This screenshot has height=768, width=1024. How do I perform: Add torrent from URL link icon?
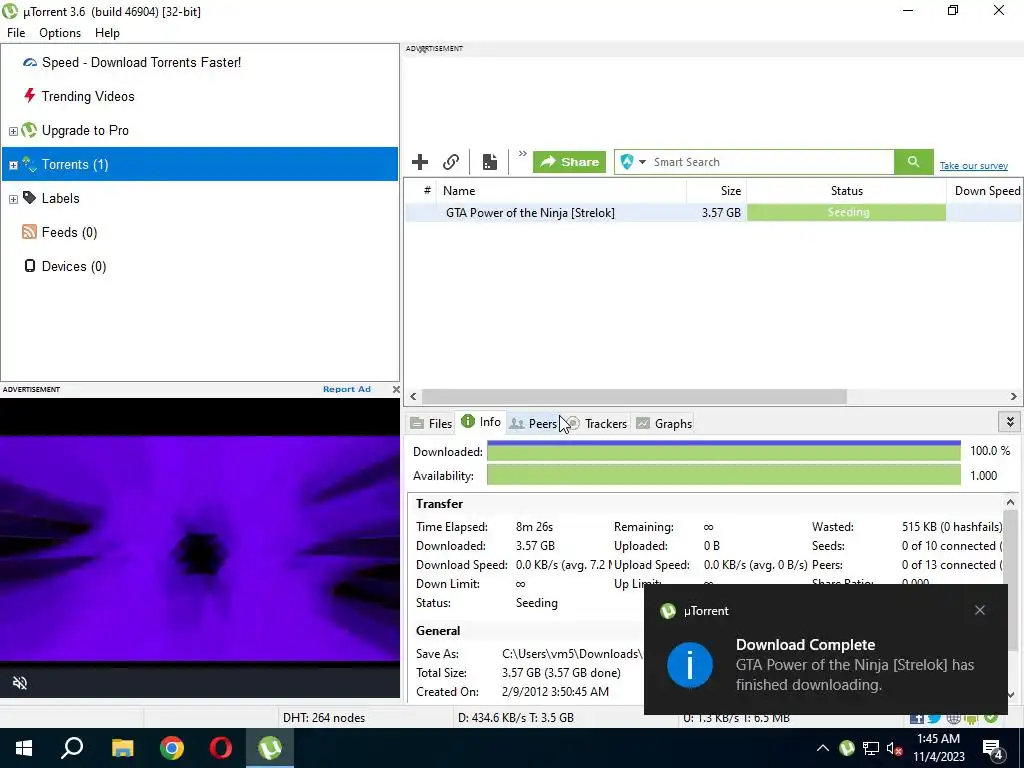pyautogui.click(x=451, y=162)
